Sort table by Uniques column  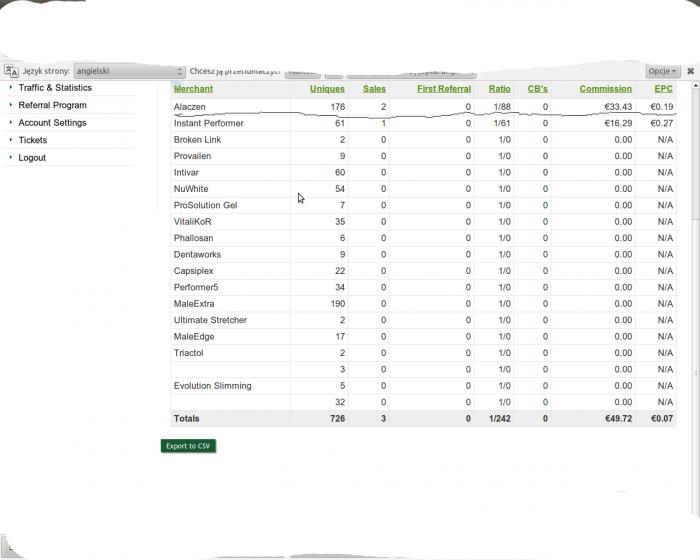[x=327, y=89]
